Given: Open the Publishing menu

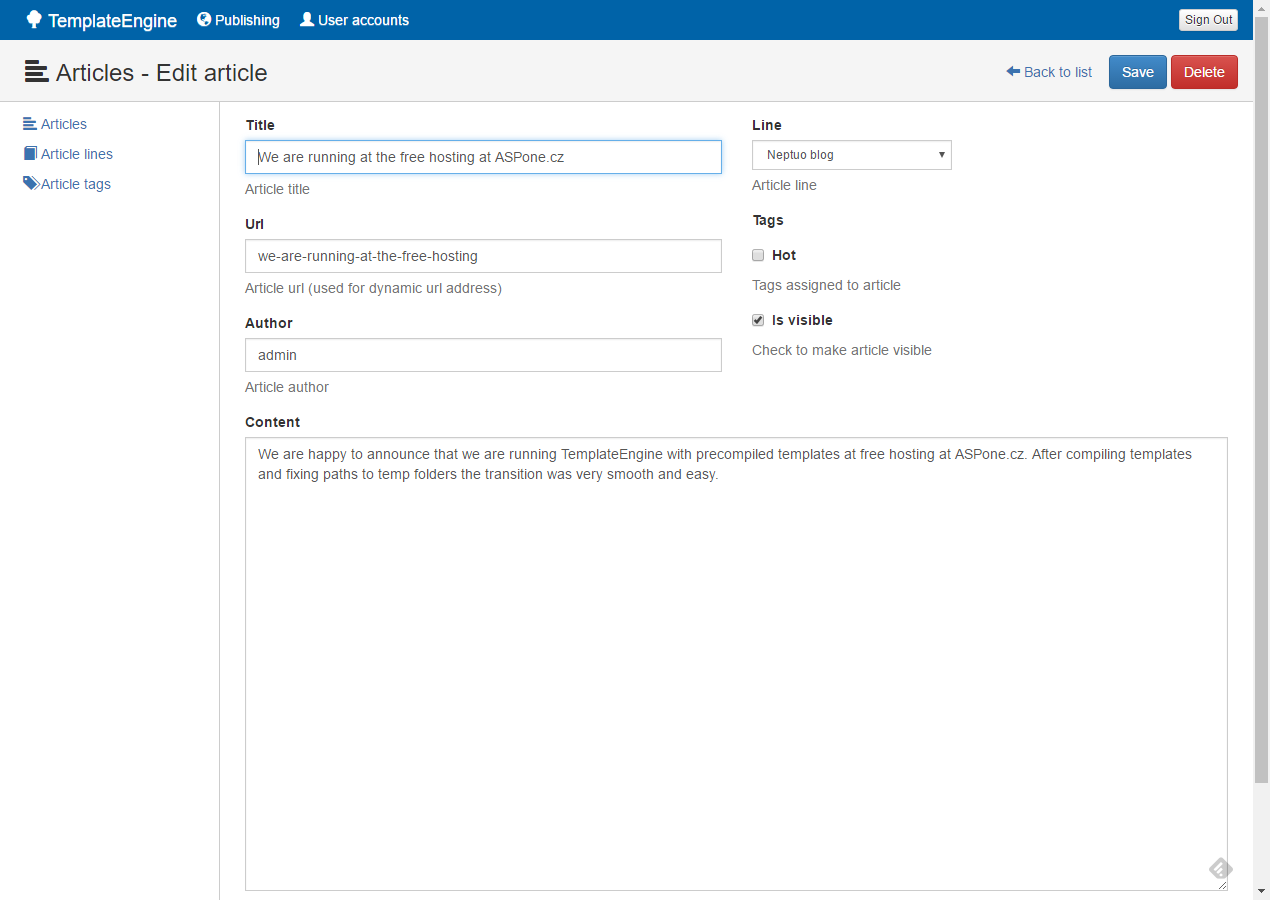Looking at the screenshot, I should point(247,20).
